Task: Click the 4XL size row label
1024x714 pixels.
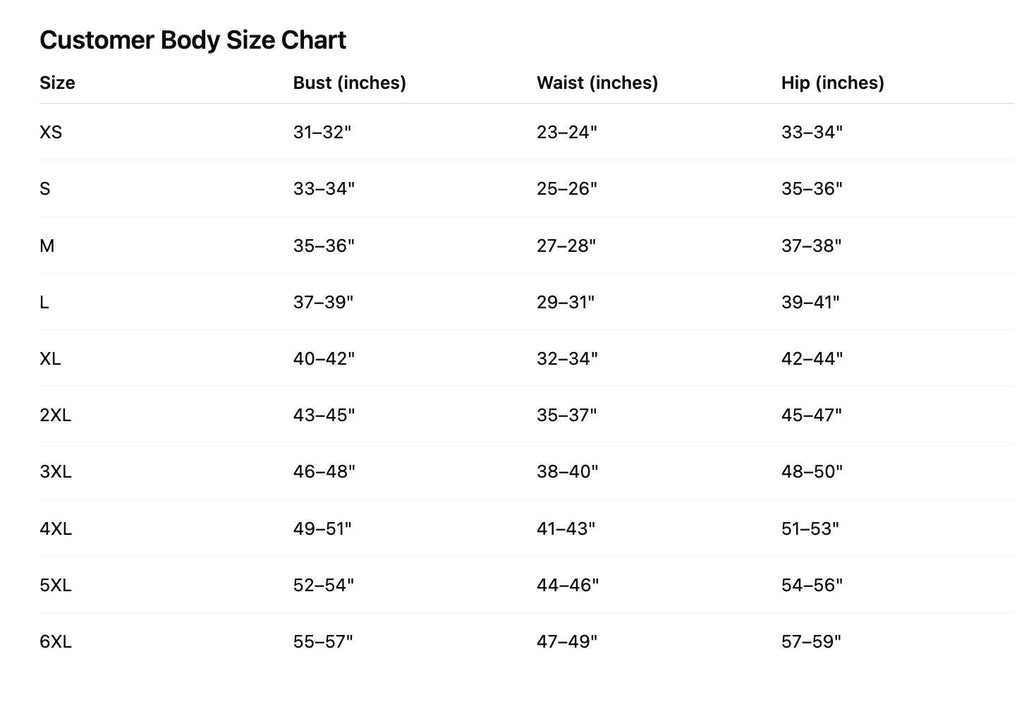Action: tap(56, 528)
